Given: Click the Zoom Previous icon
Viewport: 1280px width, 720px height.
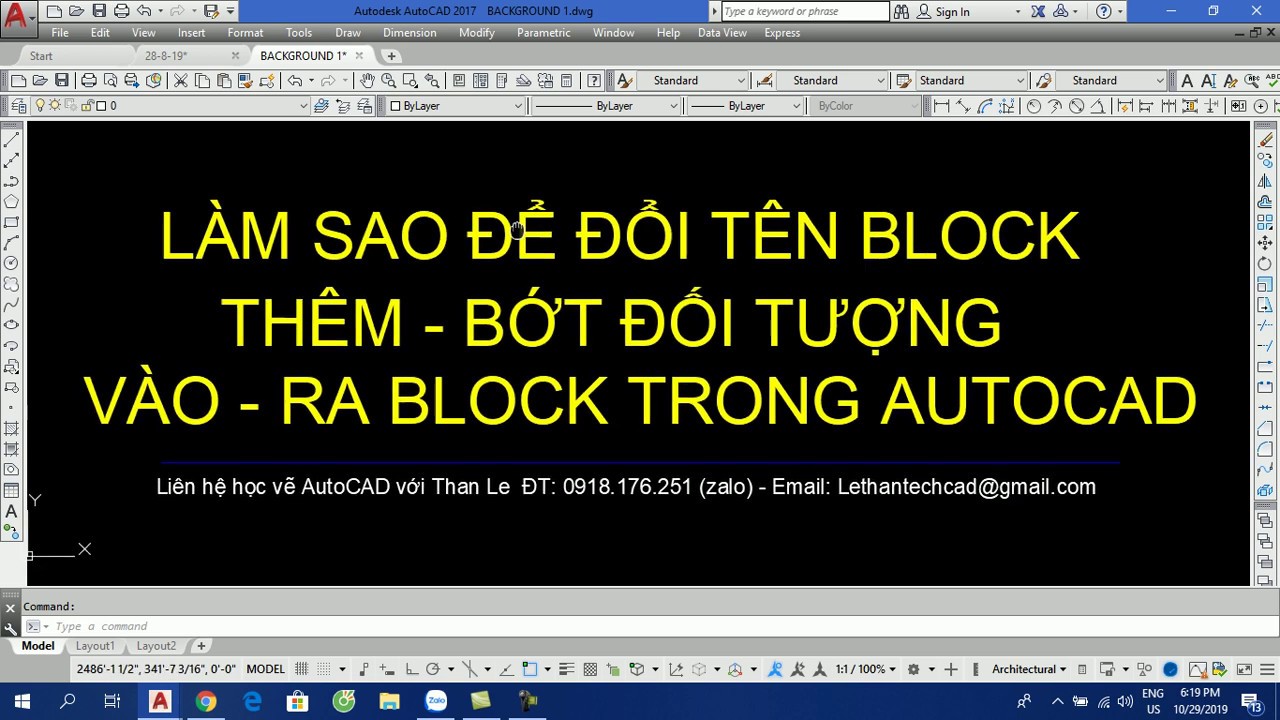Looking at the screenshot, I should tap(432, 80).
